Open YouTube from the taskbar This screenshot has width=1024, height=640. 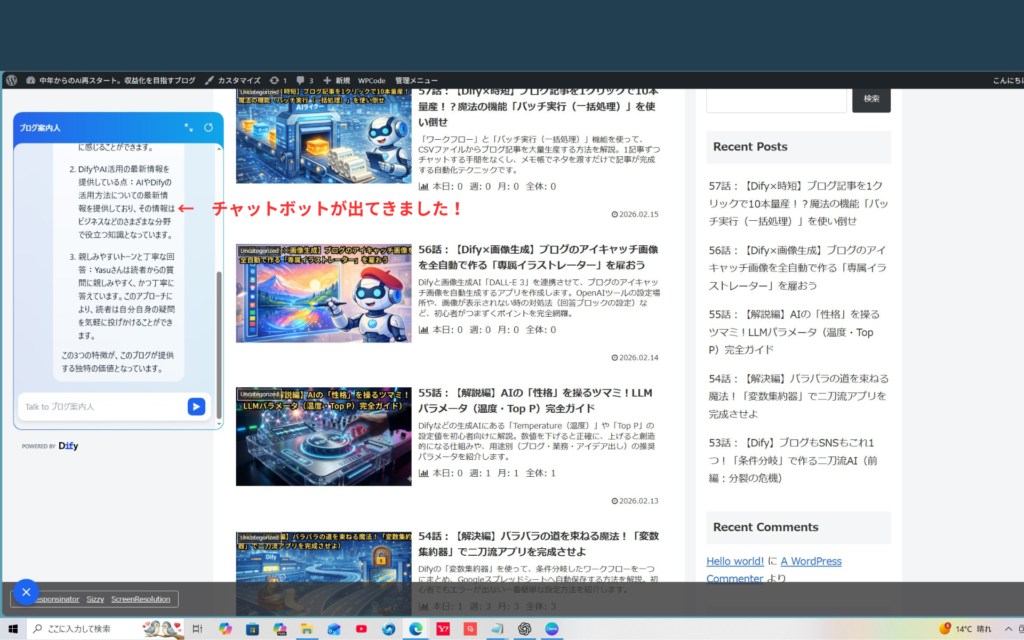point(362,628)
